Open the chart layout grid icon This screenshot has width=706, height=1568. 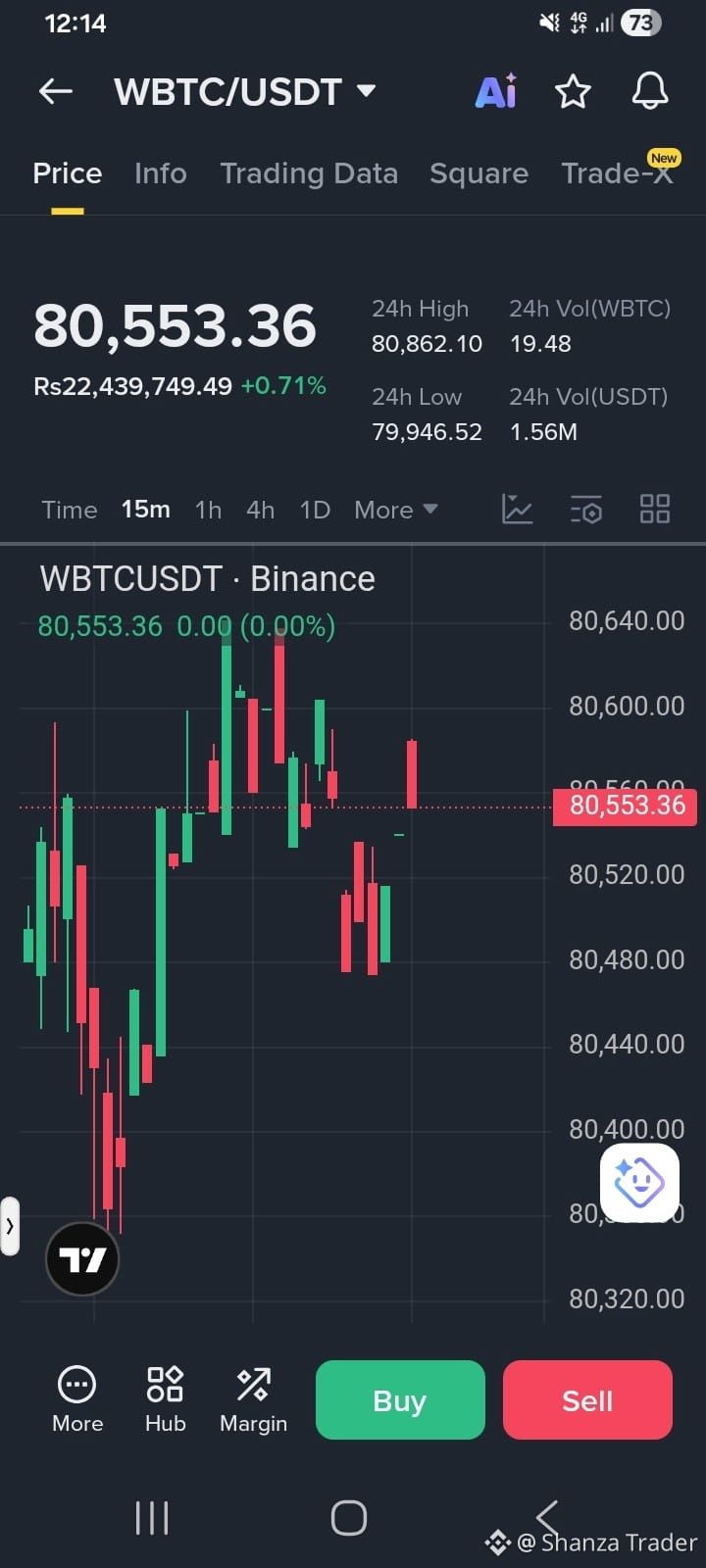(654, 510)
